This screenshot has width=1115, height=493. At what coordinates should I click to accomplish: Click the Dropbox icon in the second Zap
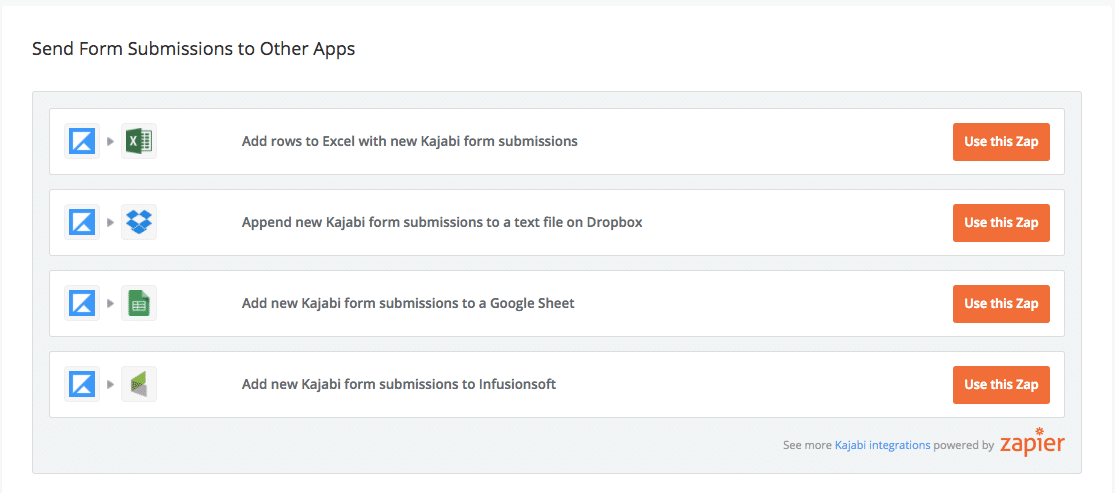(139, 222)
